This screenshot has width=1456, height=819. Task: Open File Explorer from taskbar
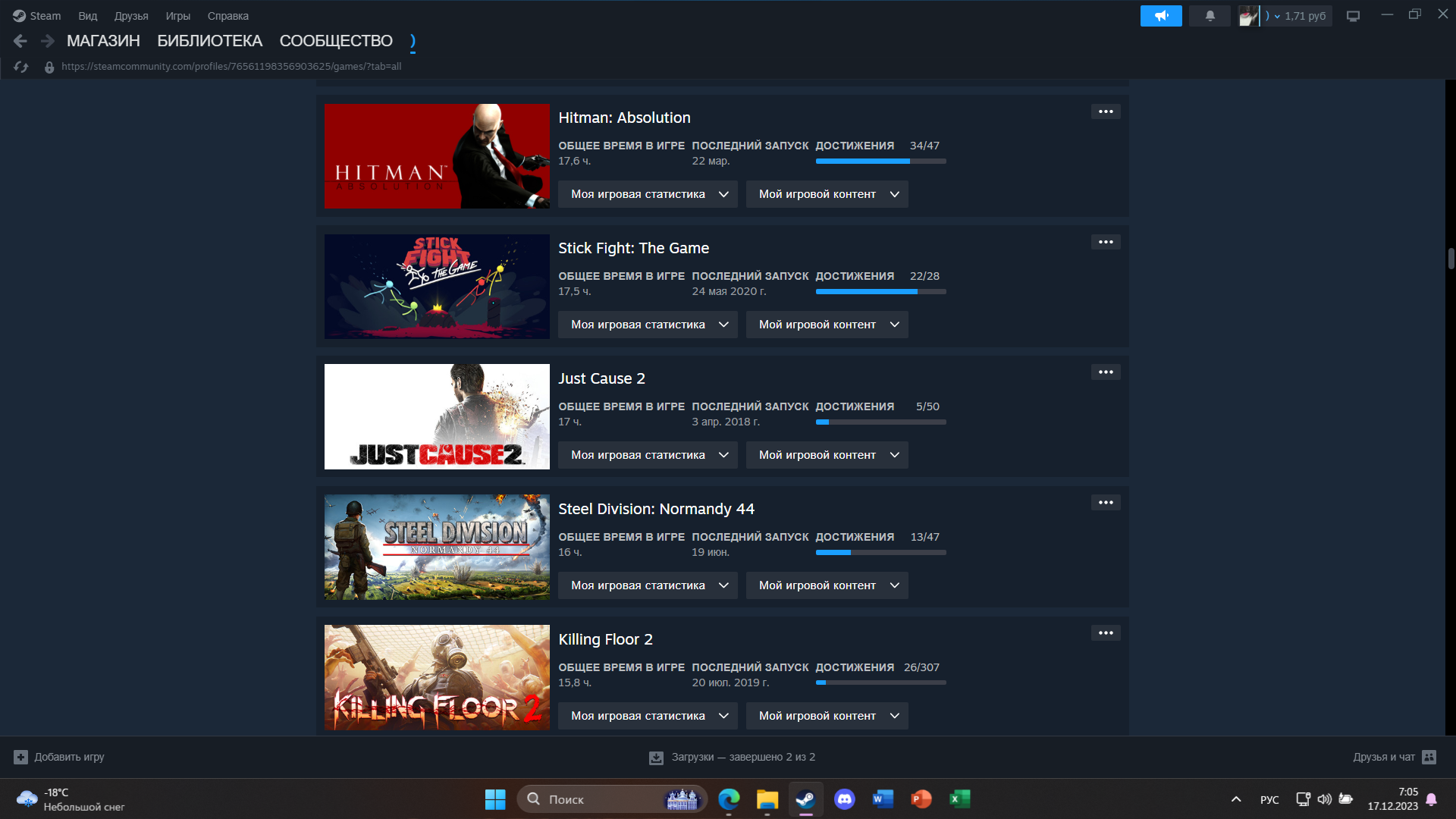[767, 799]
